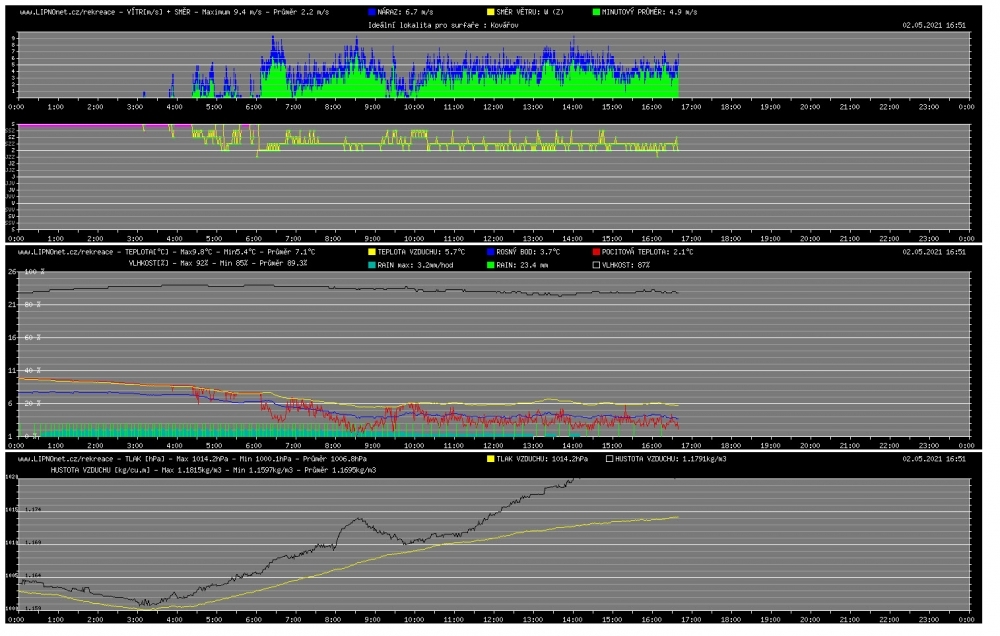This screenshot has width=1000, height=636.
Task: Click the yellow TLAK VZDUCHU legend swatch
Action: (490, 459)
